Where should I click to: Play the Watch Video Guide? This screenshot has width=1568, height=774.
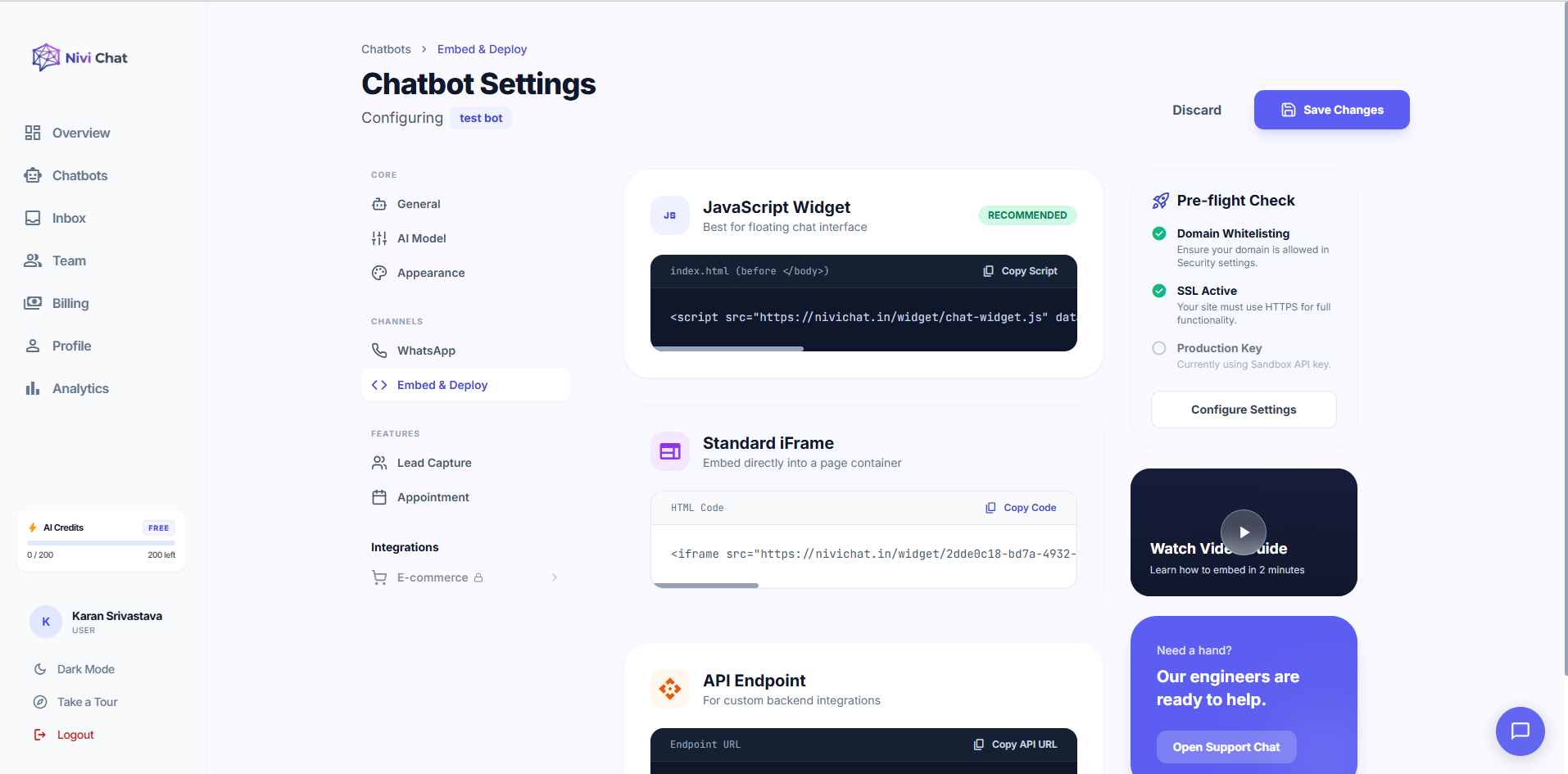1244,532
